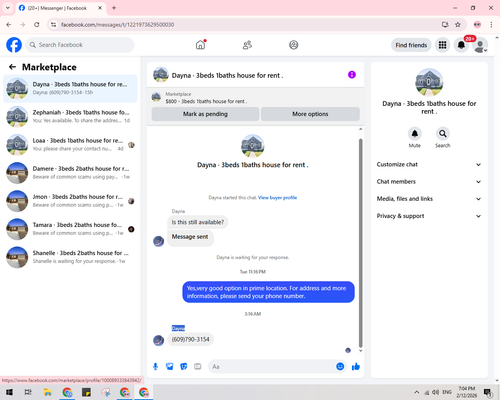Open Loaa conversation in list

70,145
